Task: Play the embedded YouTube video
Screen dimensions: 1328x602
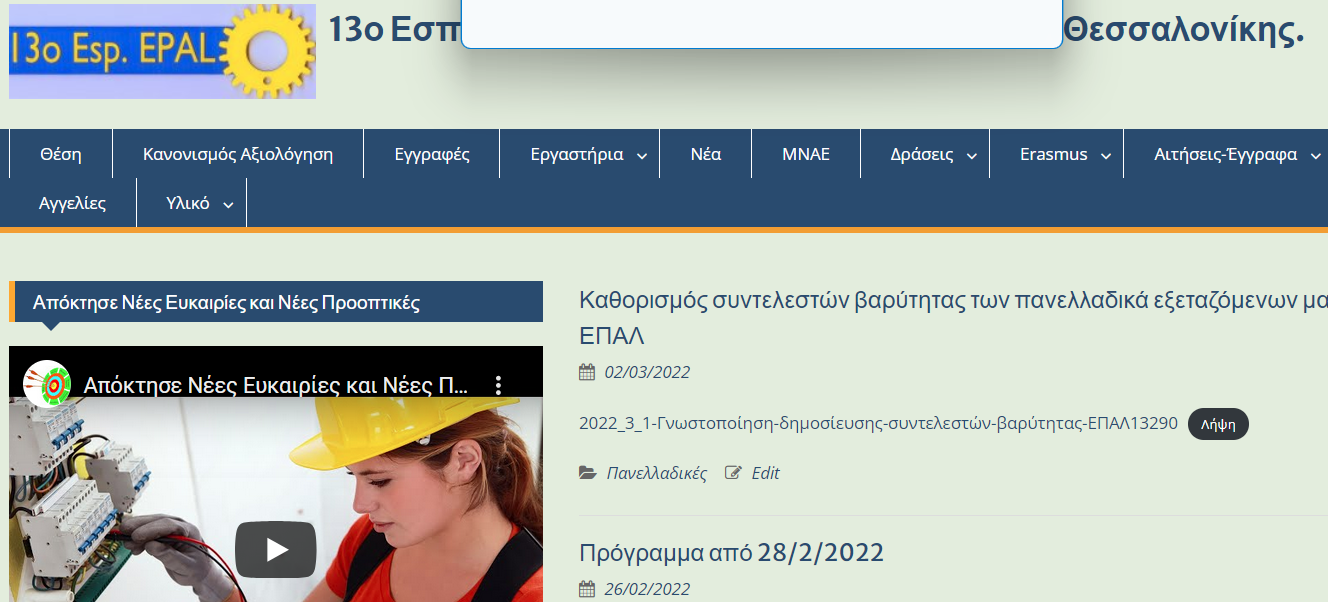Action: (x=276, y=549)
